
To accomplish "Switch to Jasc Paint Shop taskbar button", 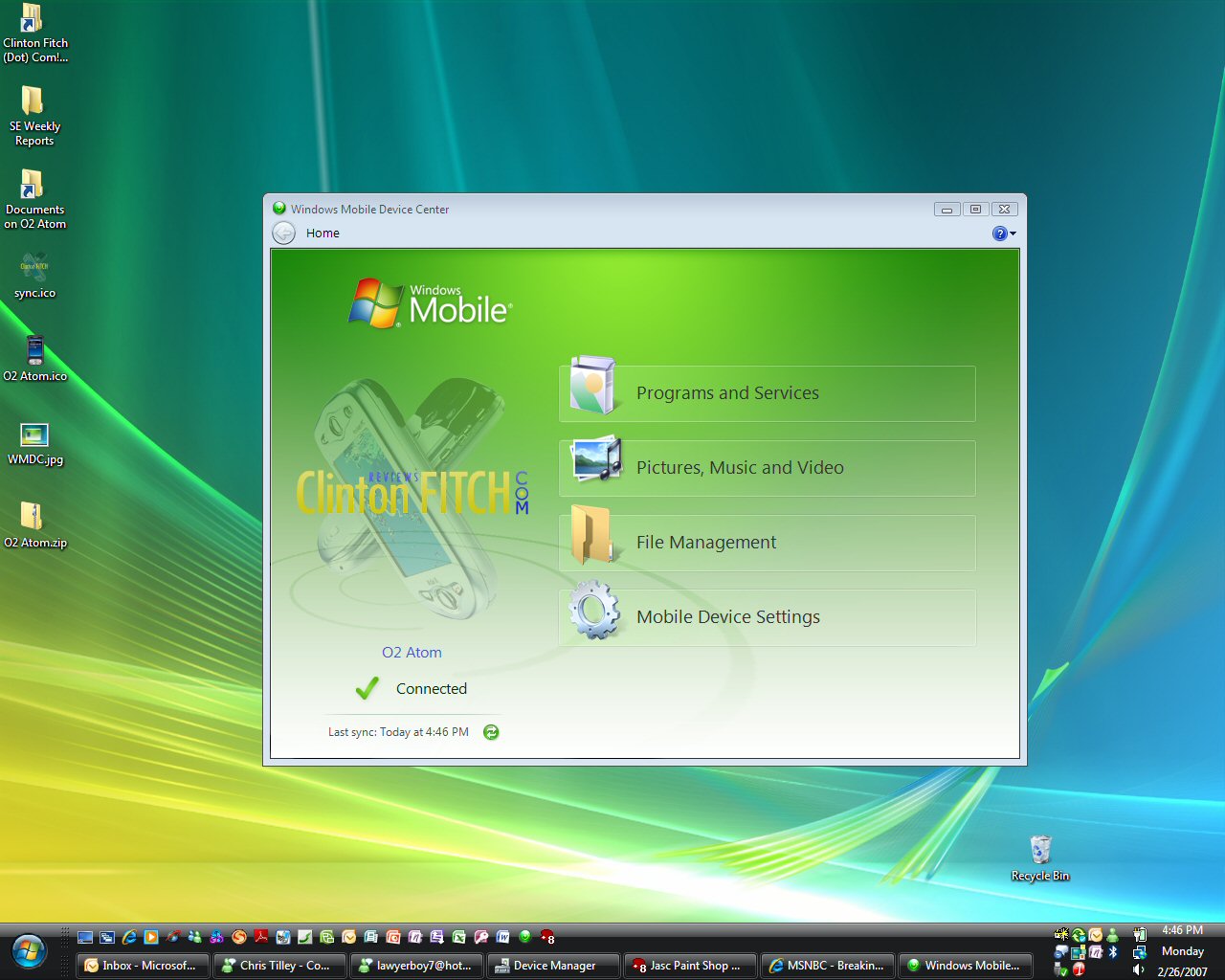I will (690, 966).
